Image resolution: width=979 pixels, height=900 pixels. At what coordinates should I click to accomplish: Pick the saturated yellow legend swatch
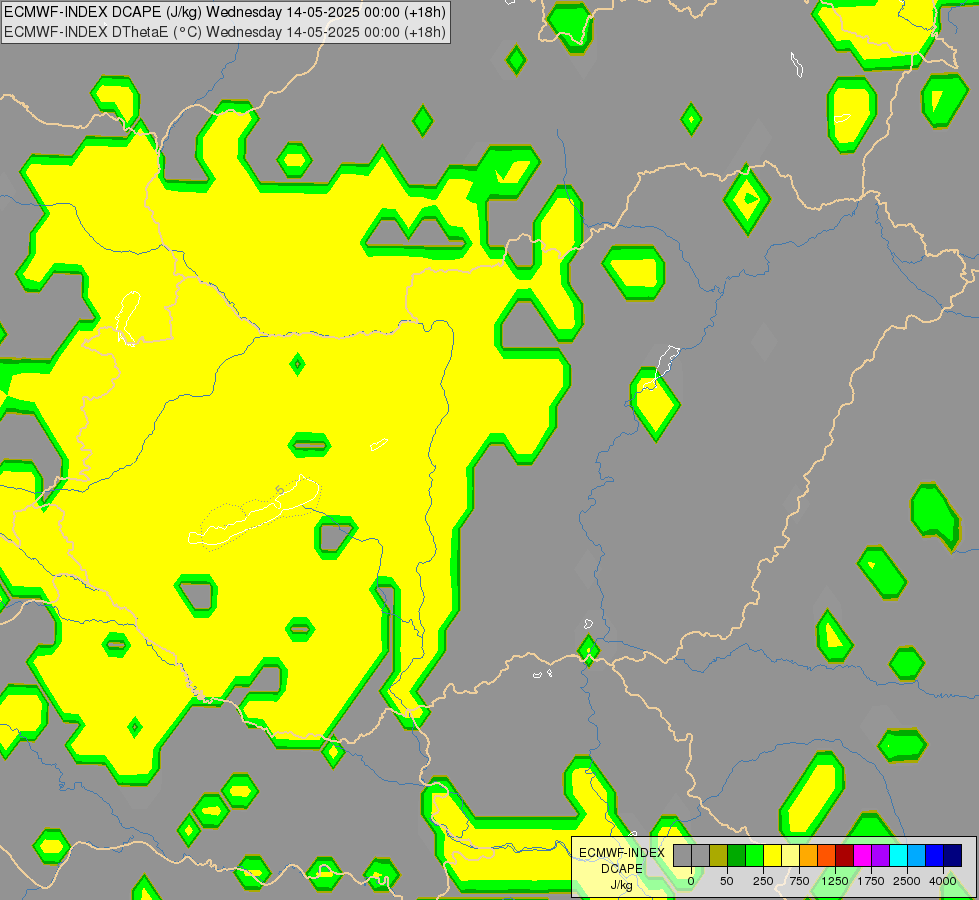[773, 855]
